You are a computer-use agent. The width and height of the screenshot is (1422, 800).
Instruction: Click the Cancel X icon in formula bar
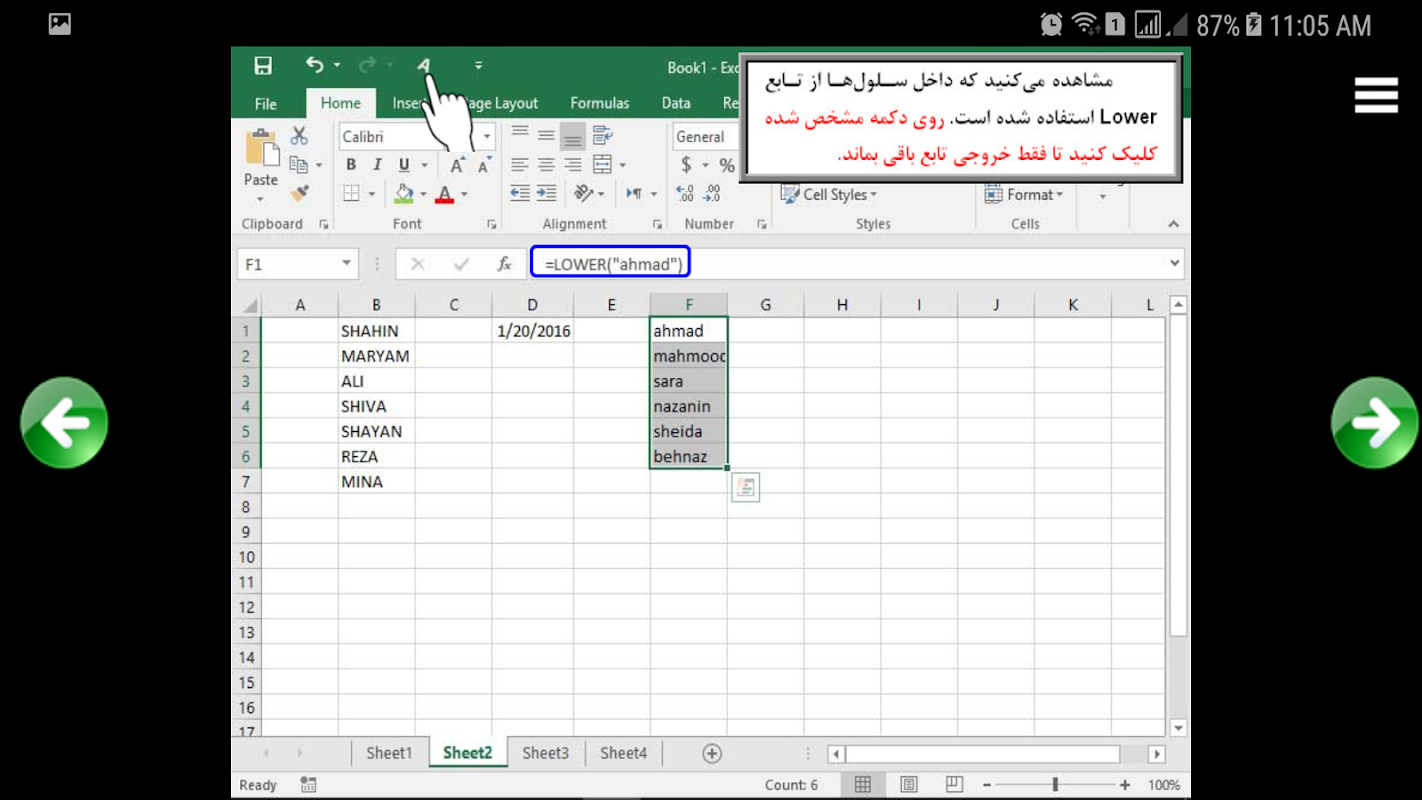coord(418,264)
